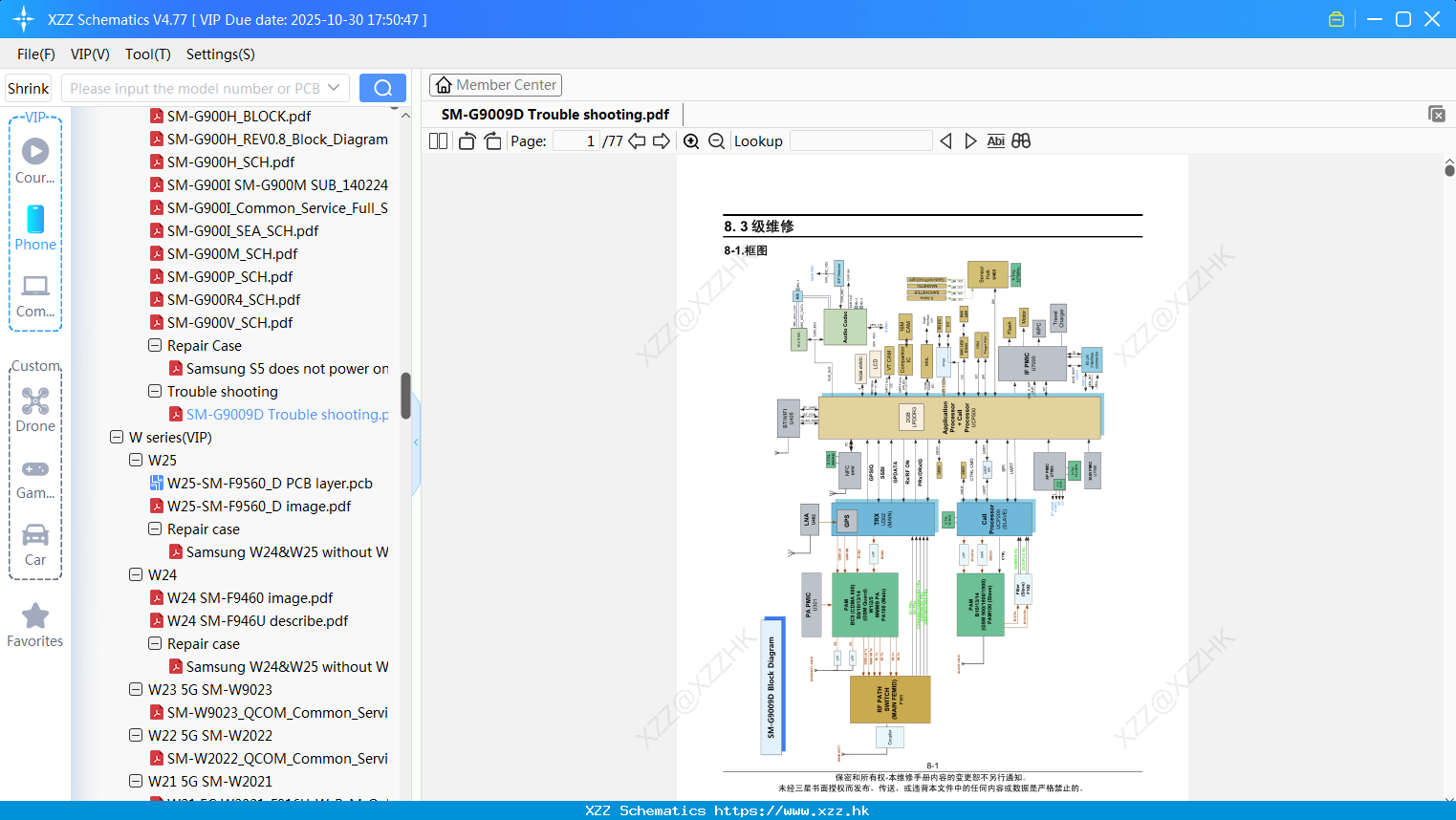Click the block diagram page thumbnail
Viewport: 1456px width, 820px height.
pos(932,478)
